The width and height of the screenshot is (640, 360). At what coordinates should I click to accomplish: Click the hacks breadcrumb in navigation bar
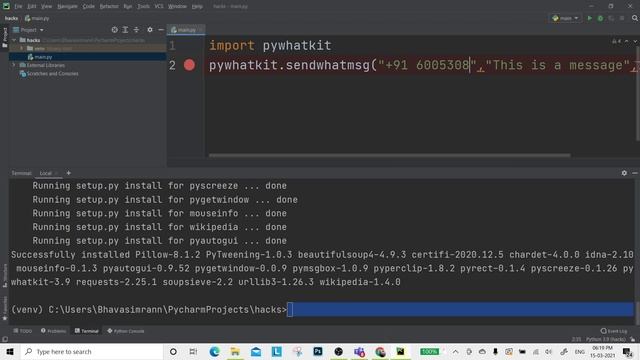(x=11, y=18)
